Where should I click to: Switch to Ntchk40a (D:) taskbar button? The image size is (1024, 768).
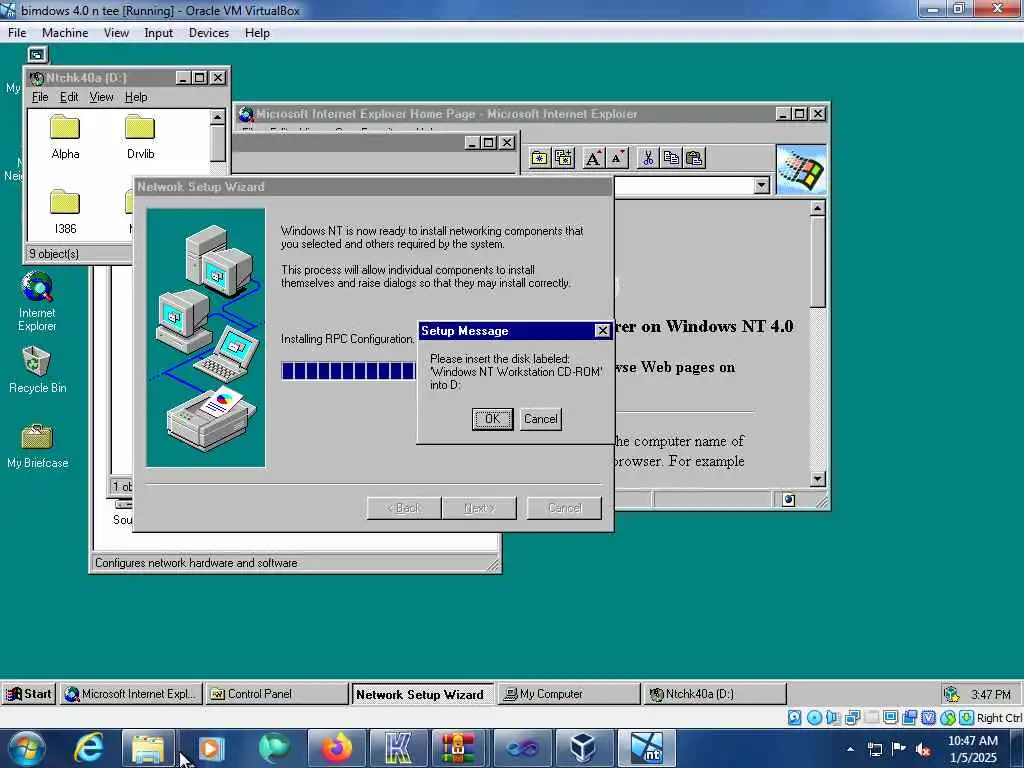click(715, 694)
